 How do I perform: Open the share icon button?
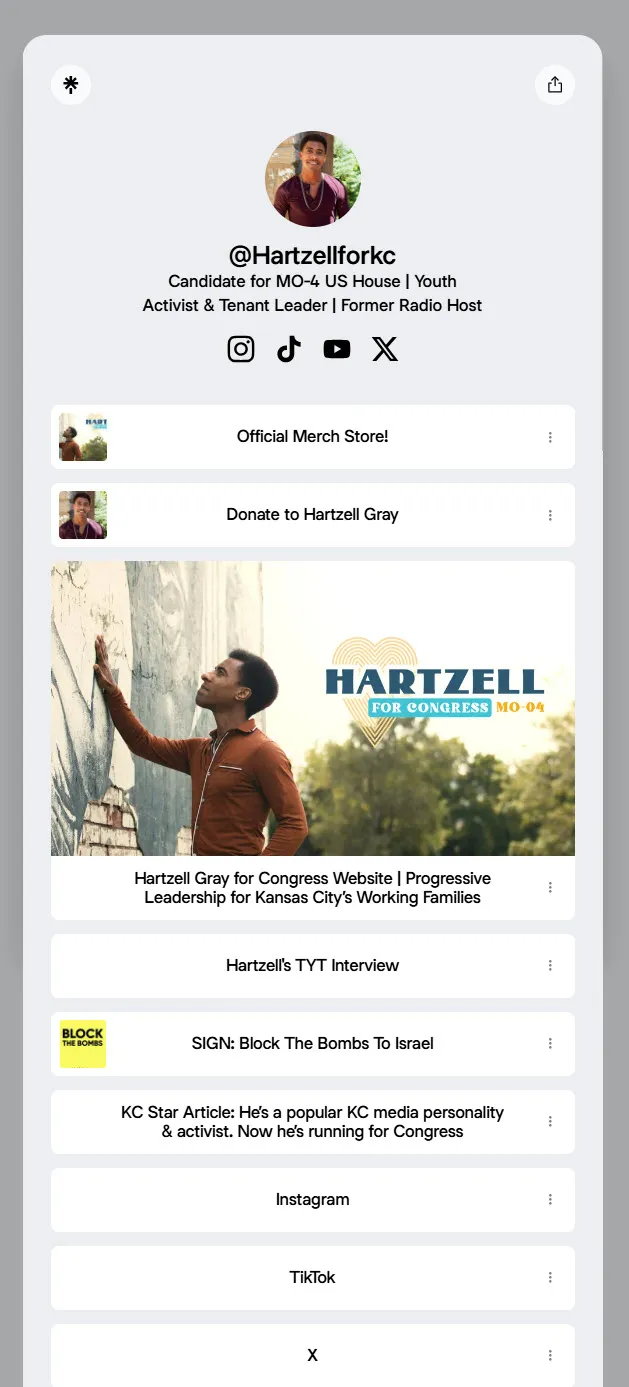[555, 85]
